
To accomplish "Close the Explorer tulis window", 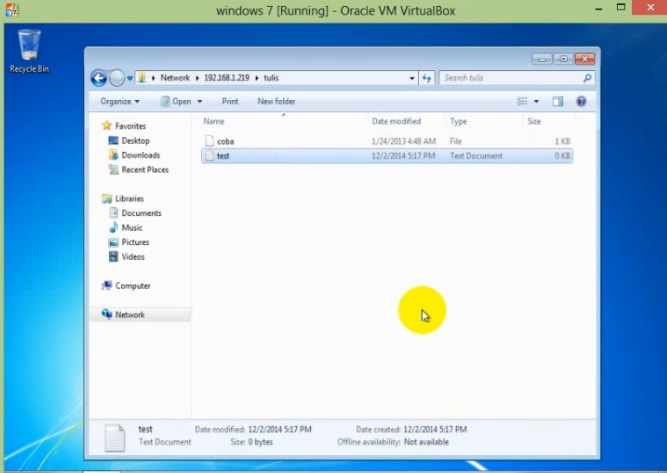I will tap(585, 59).
